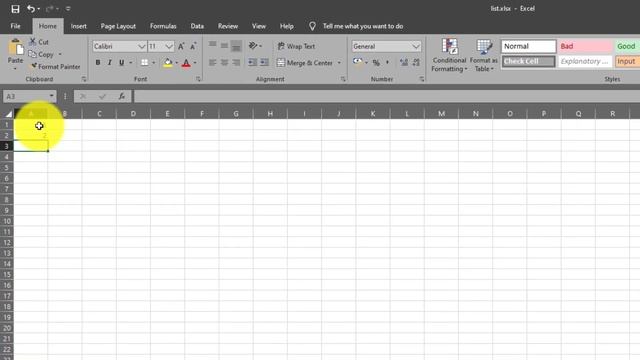
Task: Apply the Accounting number format
Action: click(358, 62)
